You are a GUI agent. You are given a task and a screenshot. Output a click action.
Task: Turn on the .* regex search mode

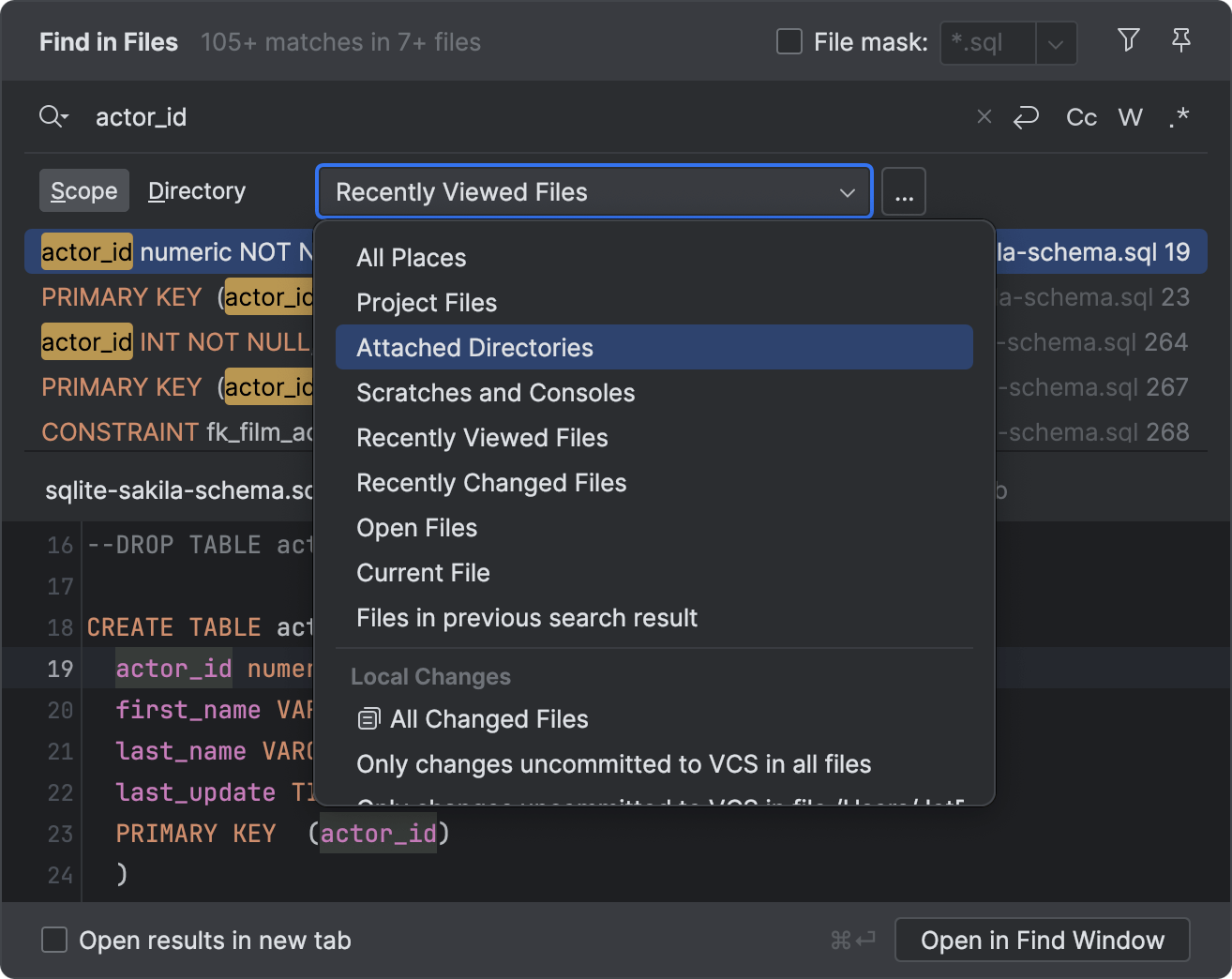point(1179,116)
